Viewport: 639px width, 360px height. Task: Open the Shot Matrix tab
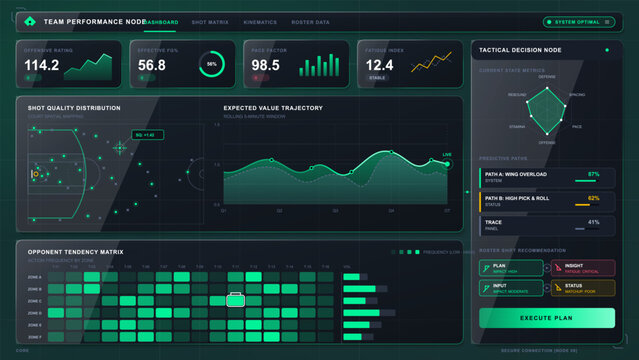click(210, 22)
